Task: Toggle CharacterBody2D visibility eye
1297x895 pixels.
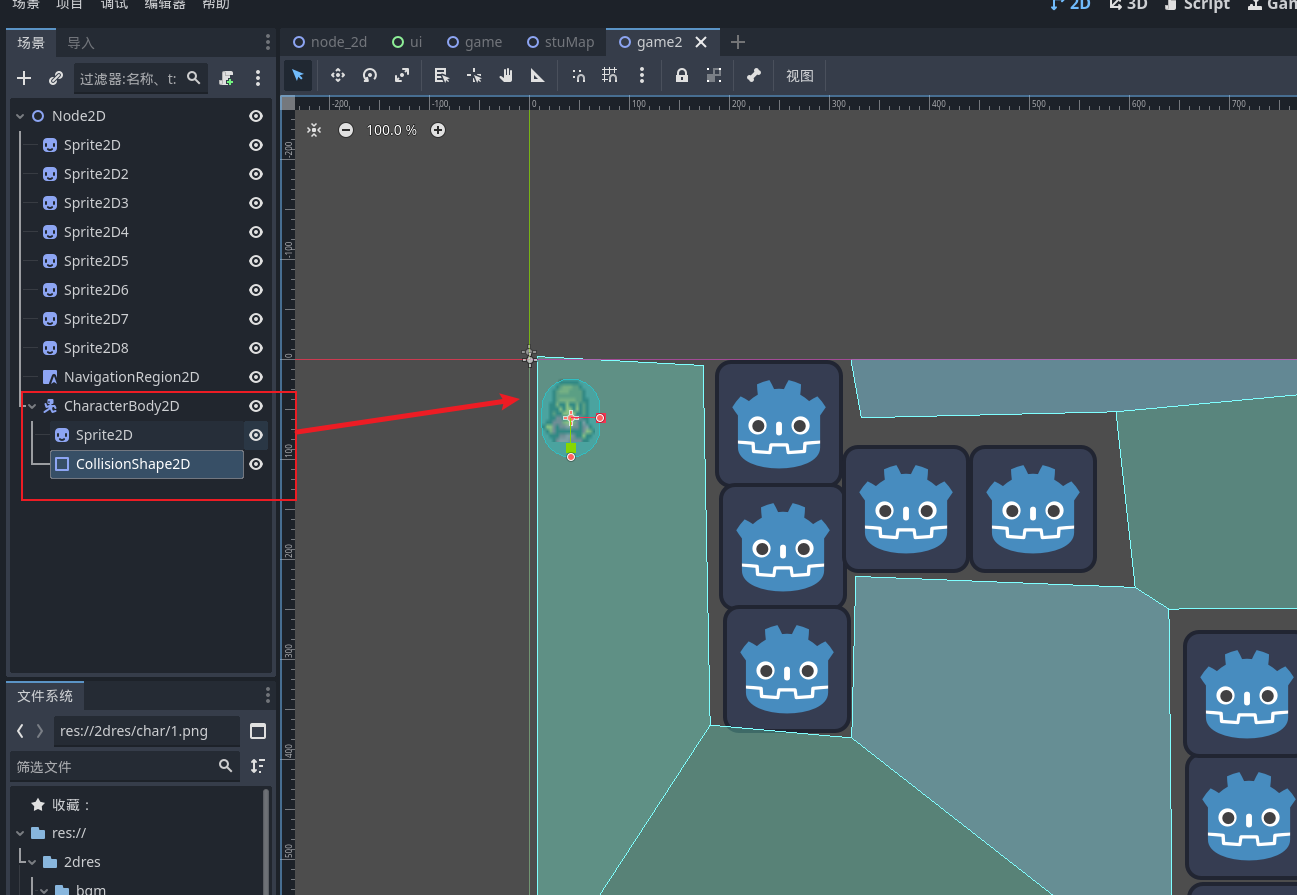Action: click(256, 406)
